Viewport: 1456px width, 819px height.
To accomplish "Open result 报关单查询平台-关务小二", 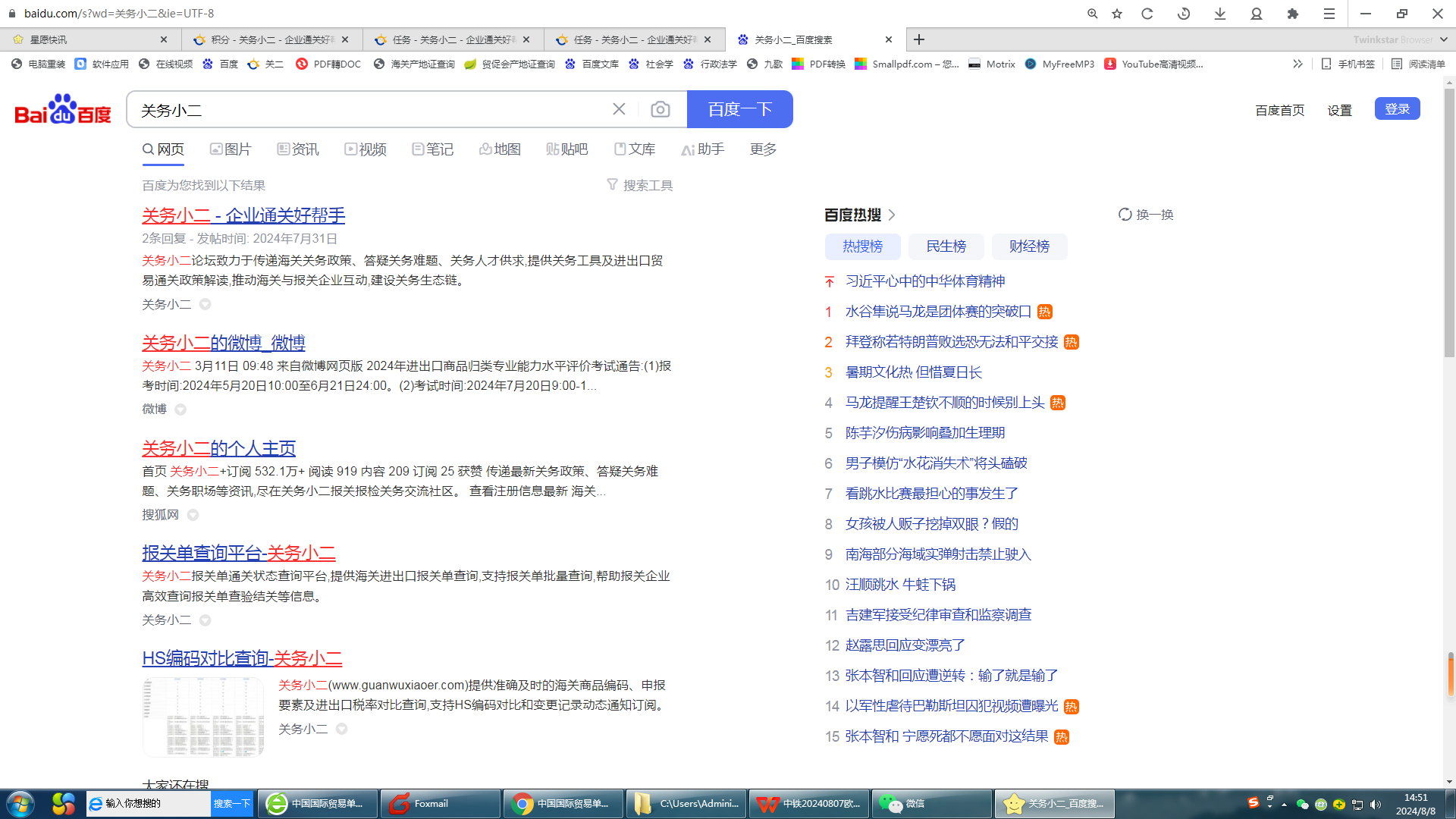I will pyautogui.click(x=239, y=554).
